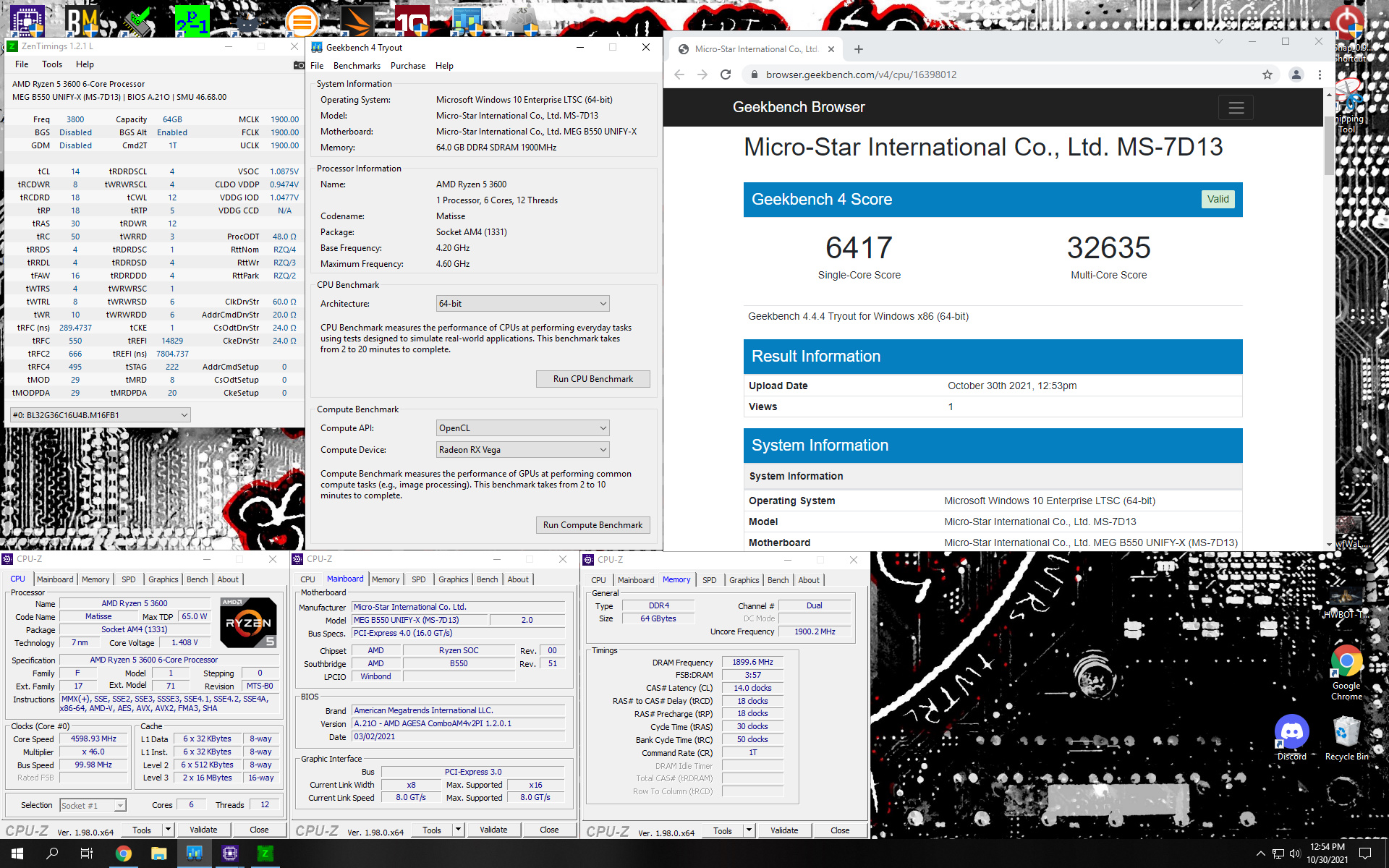The width and height of the screenshot is (1389, 868).
Task: Open the Compute API OpenCL dropdown
Action: coord(522,428)
